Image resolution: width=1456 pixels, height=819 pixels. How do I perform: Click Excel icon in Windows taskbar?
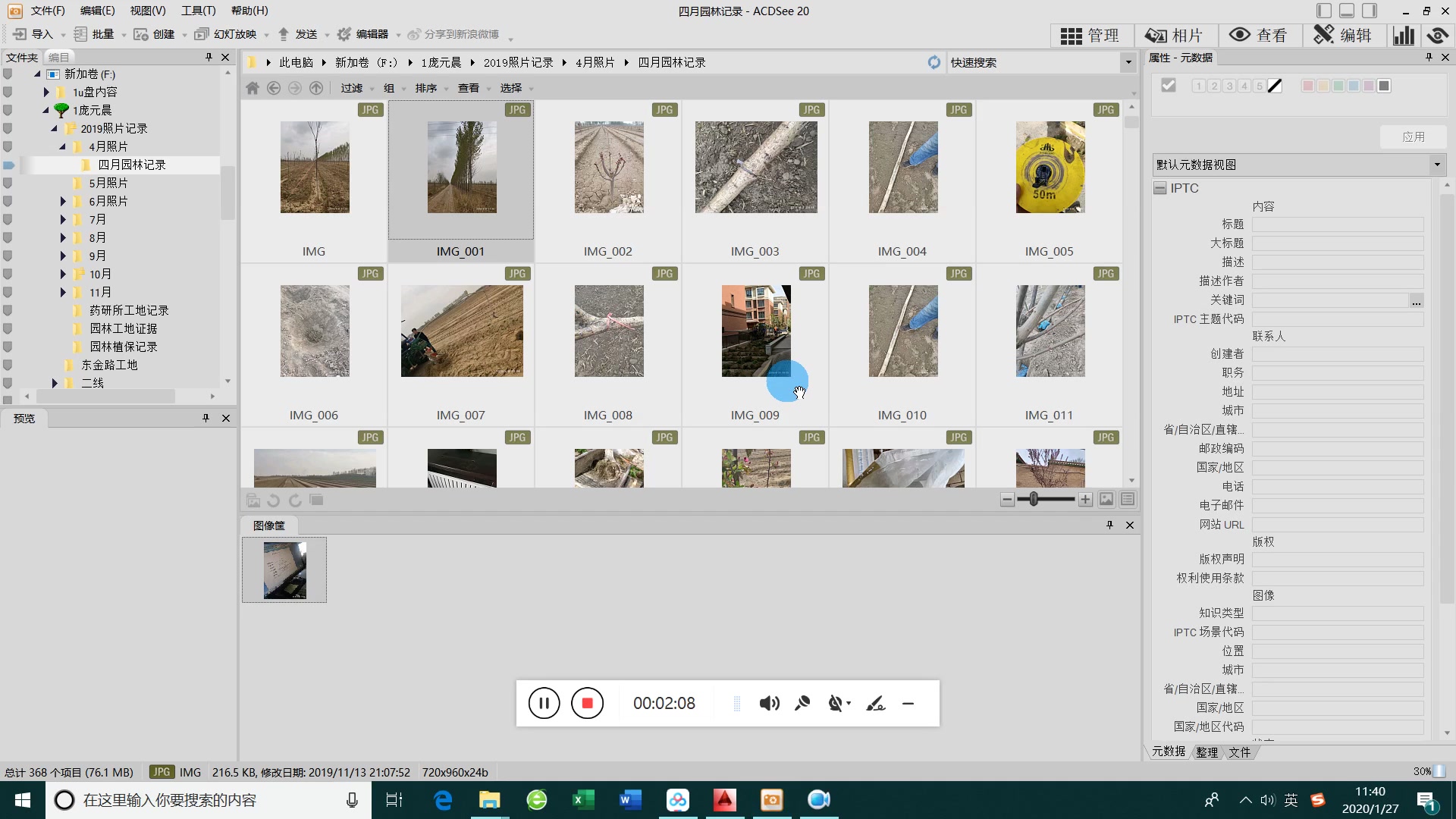coord(584,800)
